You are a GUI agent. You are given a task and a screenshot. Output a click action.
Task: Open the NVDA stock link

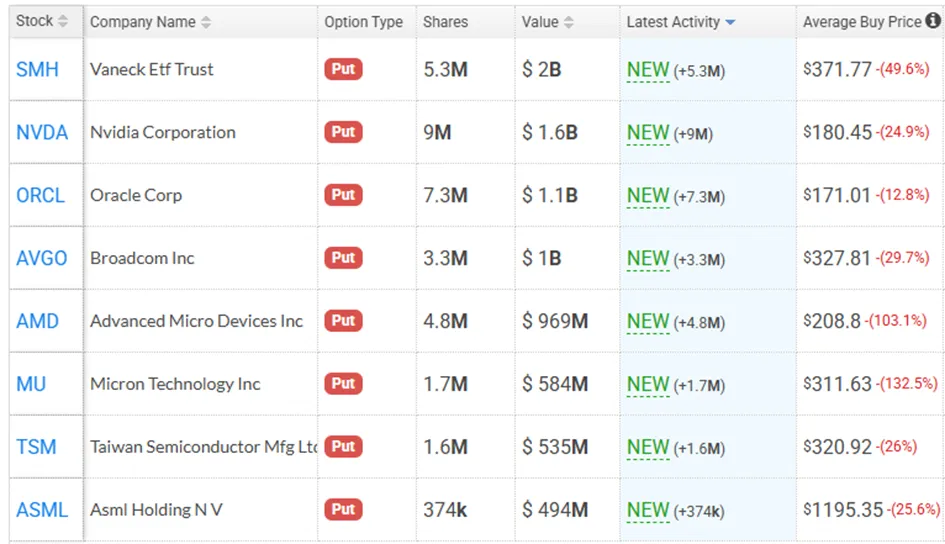[42, 133]
